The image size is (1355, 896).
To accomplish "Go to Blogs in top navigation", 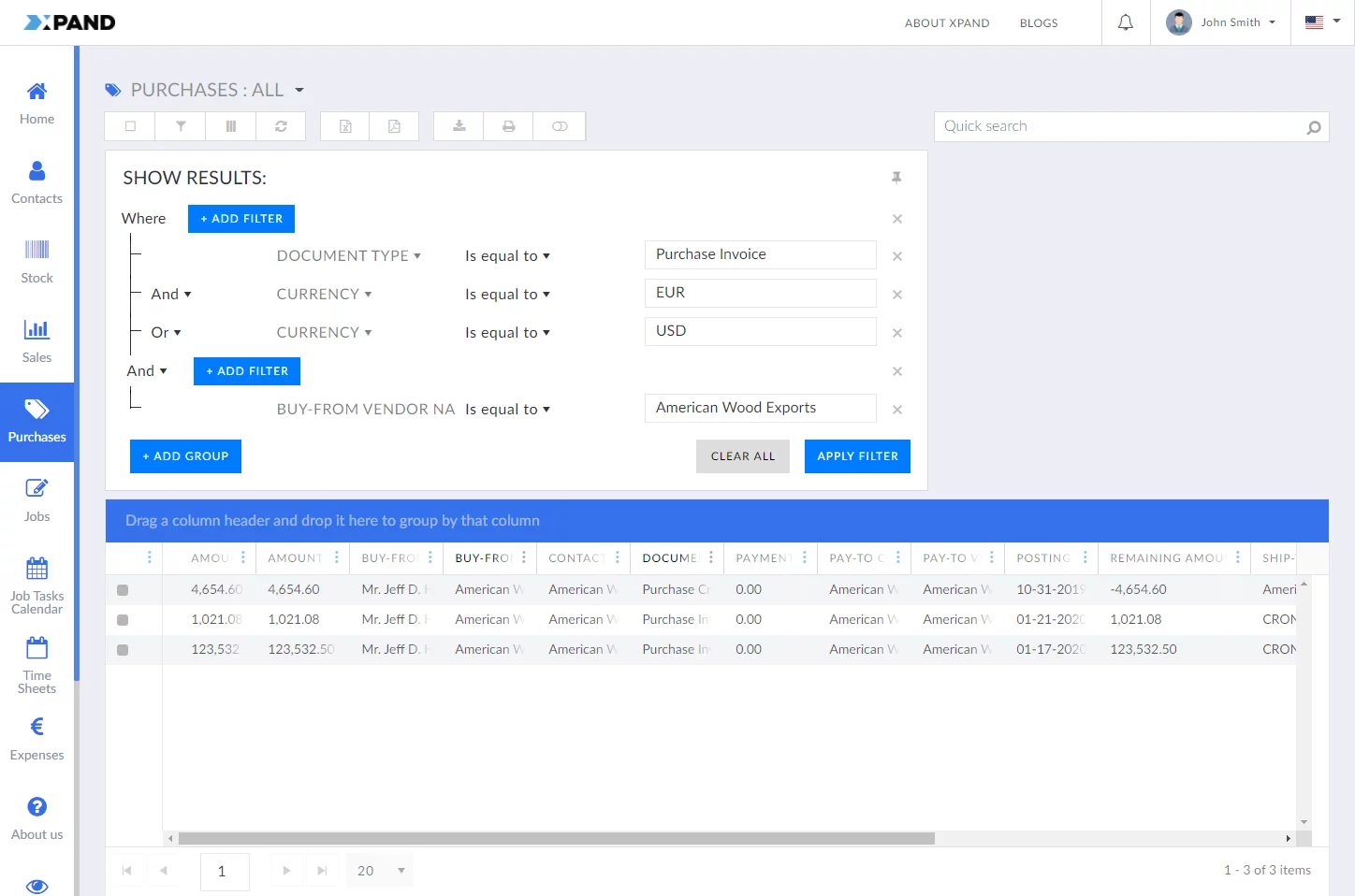I will click(1038, 23).
